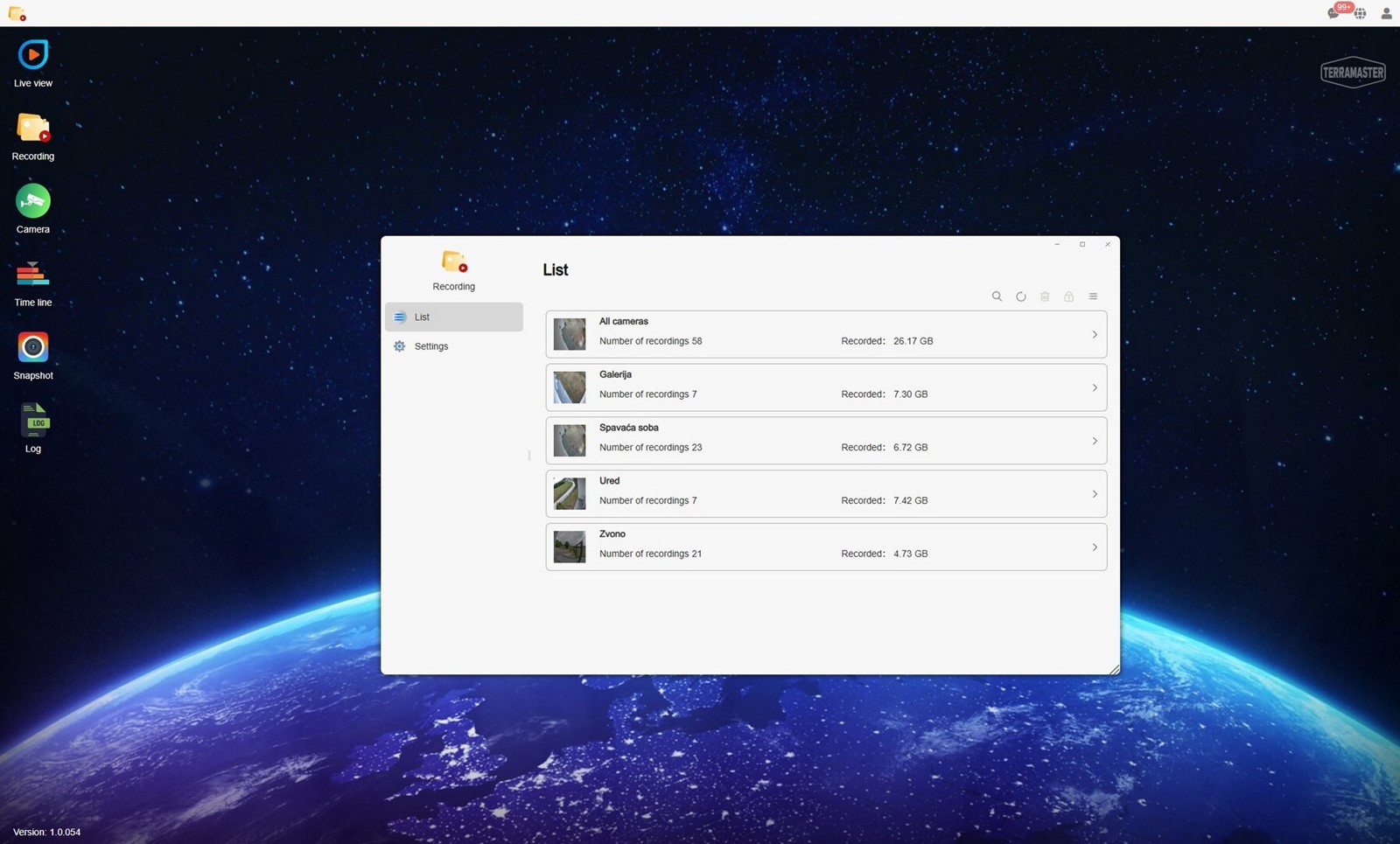
Task: Open the Live view desktop icon
Action: pos(33,55)
